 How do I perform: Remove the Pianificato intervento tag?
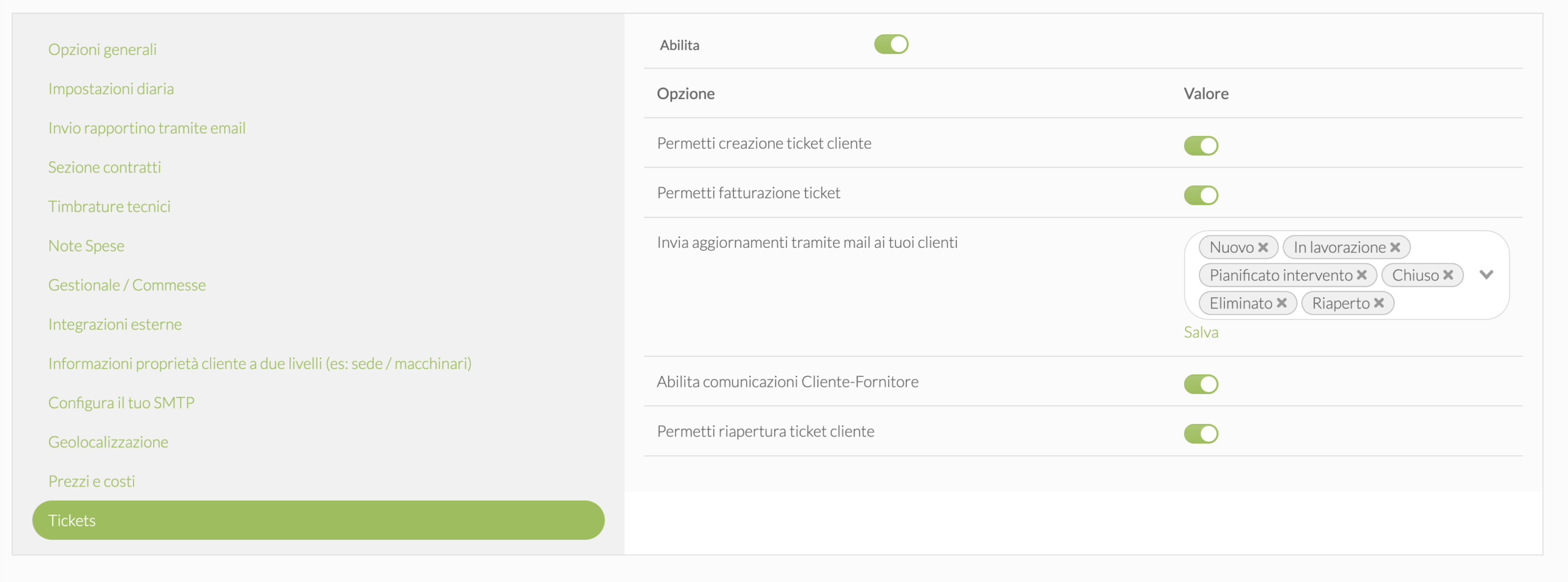(1362, 275)
